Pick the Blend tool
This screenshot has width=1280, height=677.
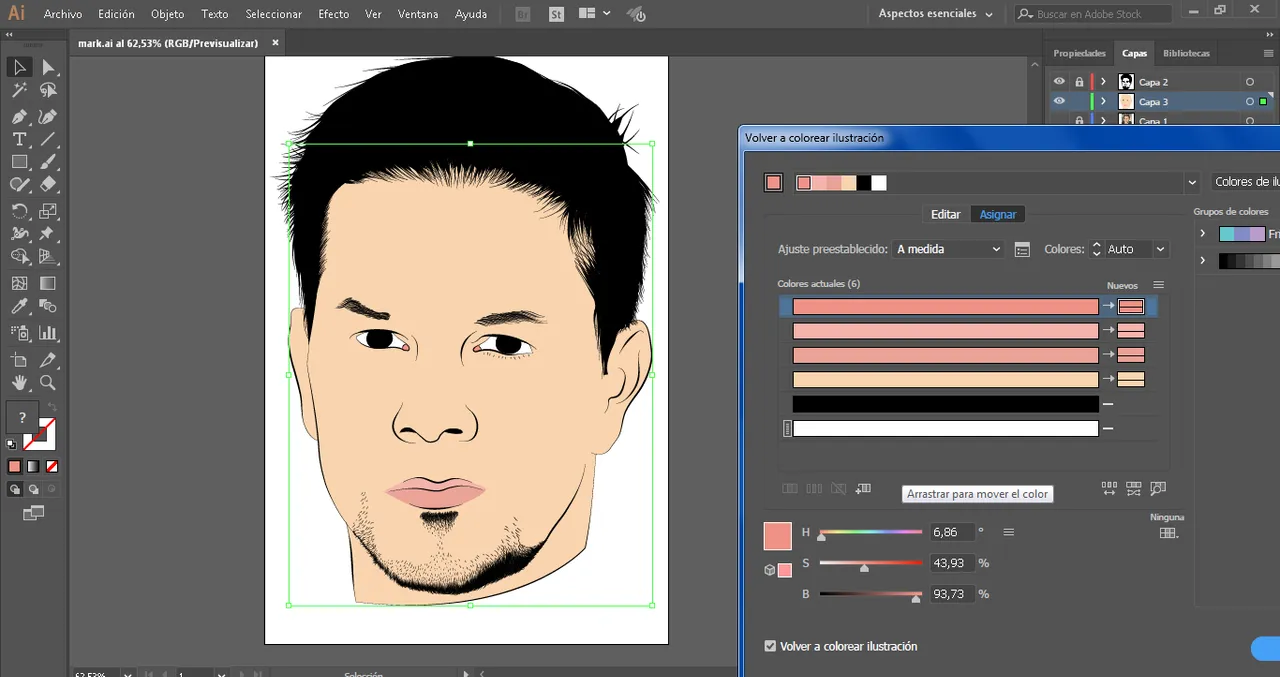point(47,307)
